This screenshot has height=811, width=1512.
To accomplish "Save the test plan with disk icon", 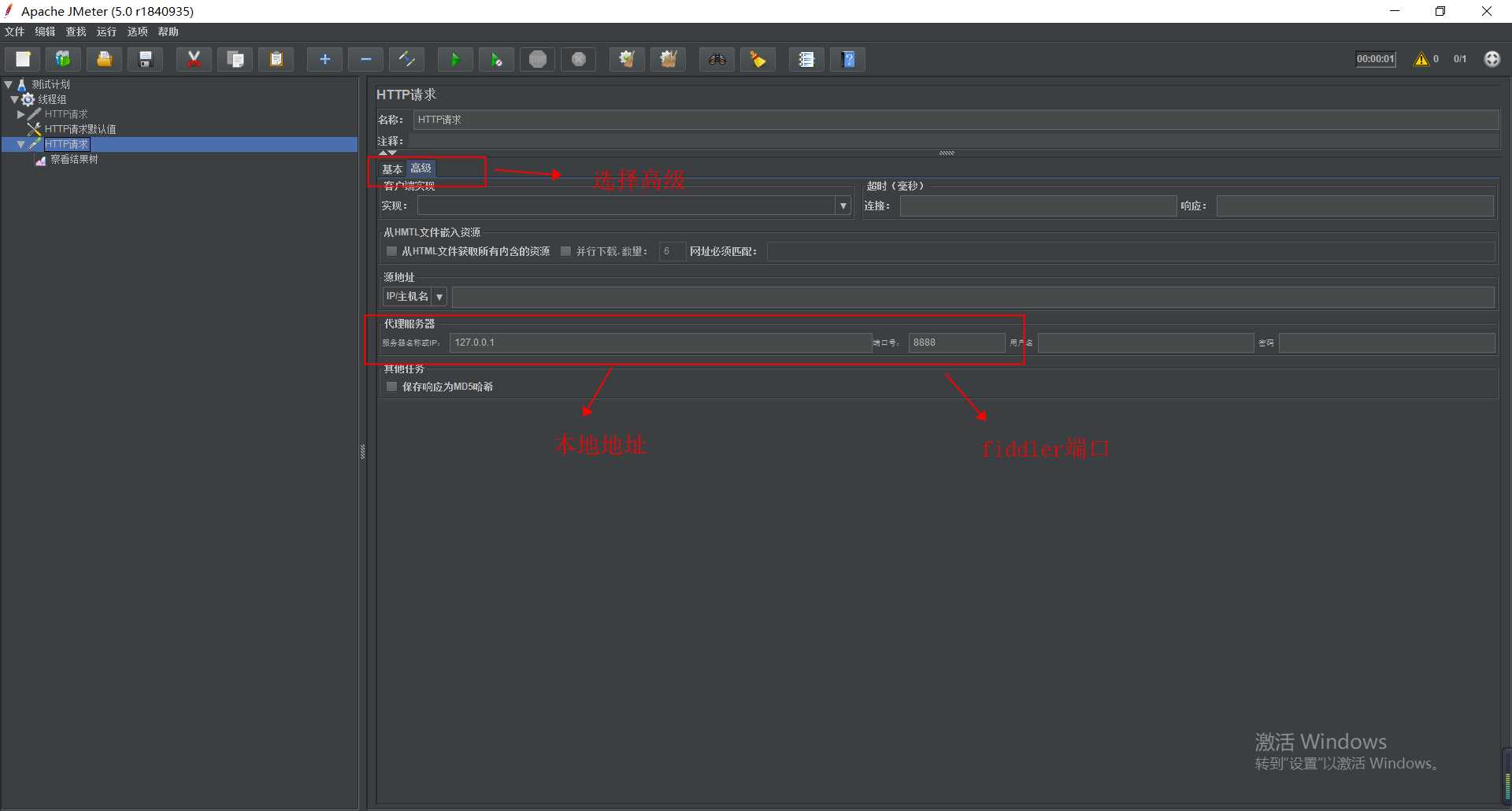I will point(145,59).
